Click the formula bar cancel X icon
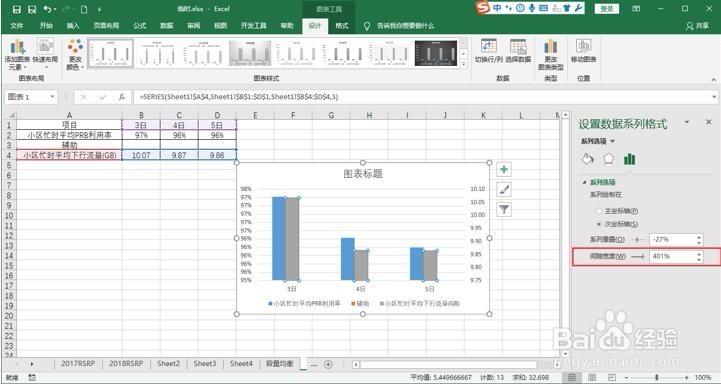This screenshot has width=721, height=387. point(83,97)
